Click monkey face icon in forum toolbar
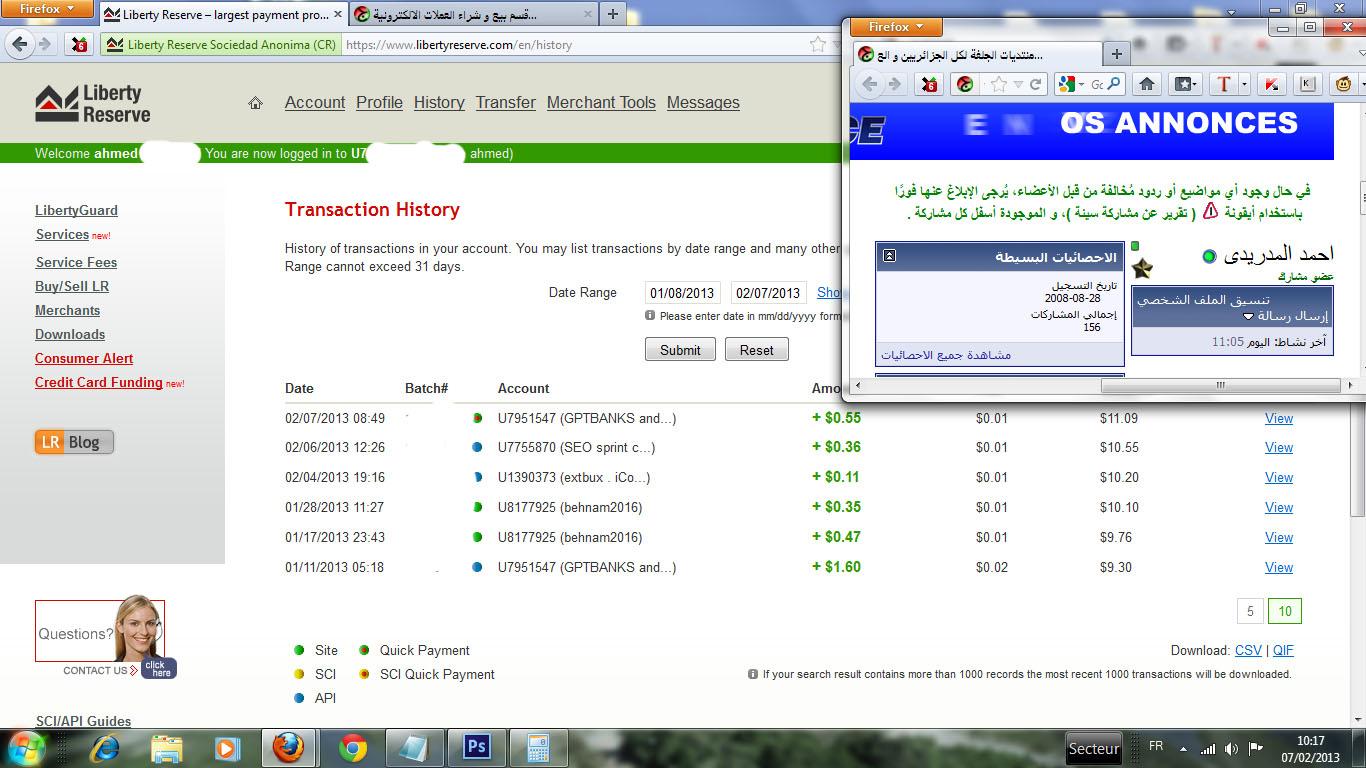Screen dimensions: 1366x768 click(x=1343, y=84)
